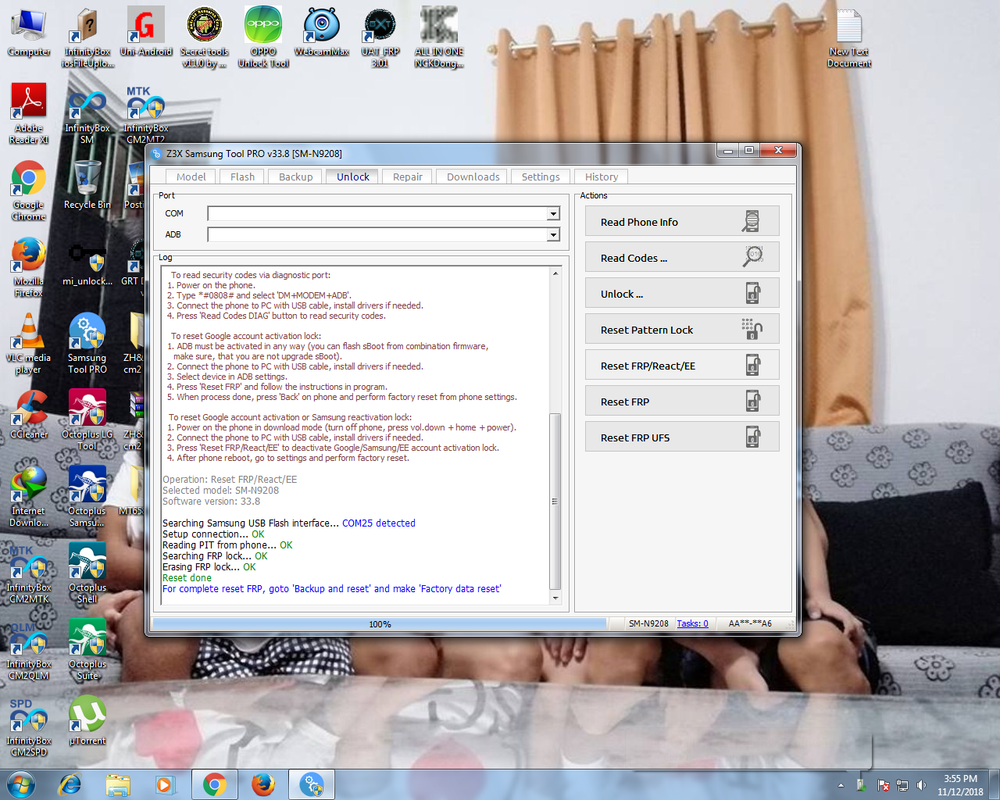The width and height of the screenshot is (1000, 800).
Task: Launch InfinityBox CM2QLM shortcut
Action: pyautogui.click(x=29, y=649)
